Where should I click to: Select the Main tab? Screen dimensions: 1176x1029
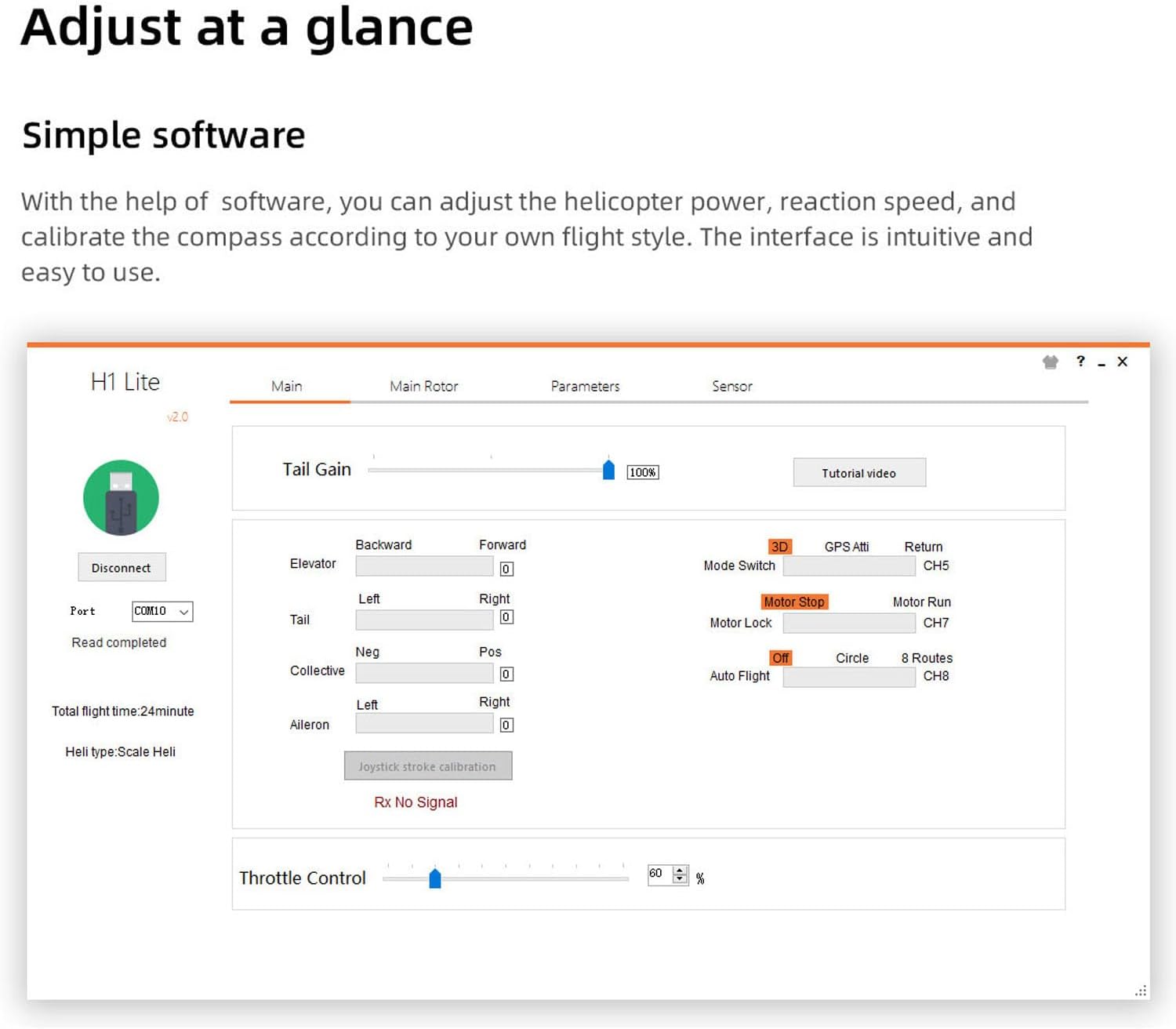[287, 386]
